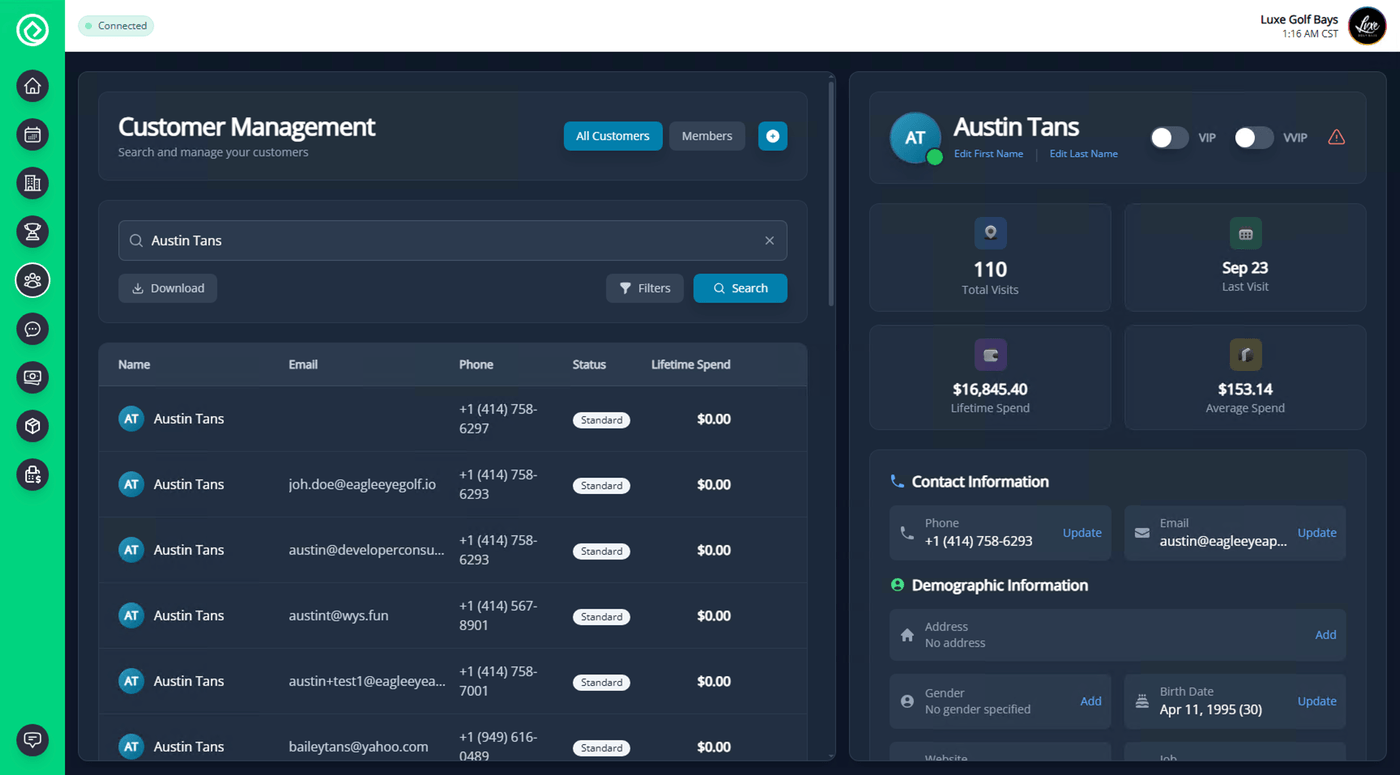Open the feedback chat icon at bottom left
The height and width of the screenshot is (775, 1400).
(x=32, y=740)
